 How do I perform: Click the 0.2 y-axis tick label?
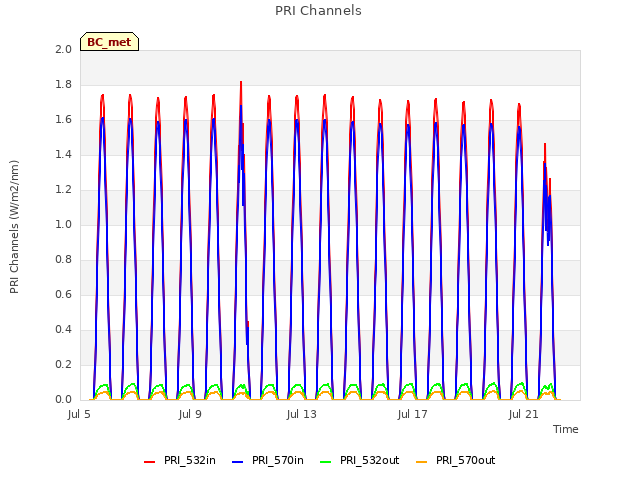pyautogui.click(x=63, y=364)
